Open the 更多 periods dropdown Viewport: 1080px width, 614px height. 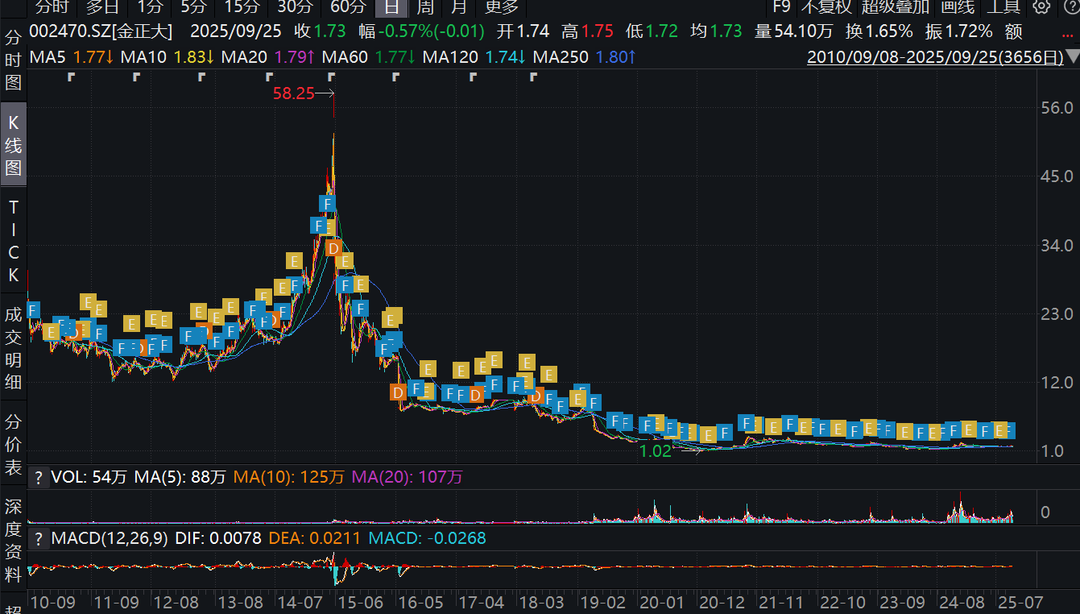click(501, 7)
